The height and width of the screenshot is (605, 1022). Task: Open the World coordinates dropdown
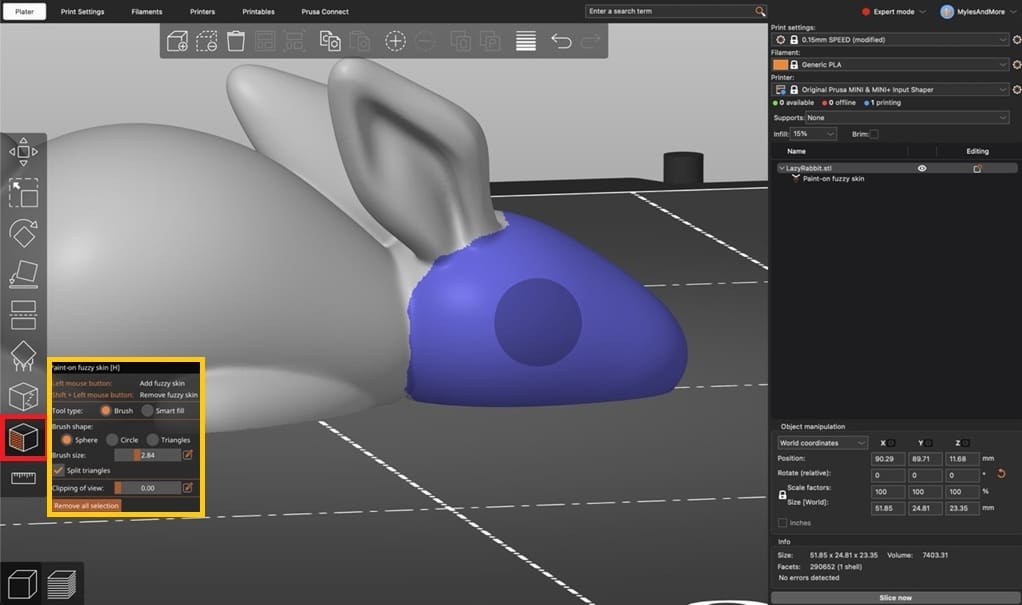(x=823, y=443)
